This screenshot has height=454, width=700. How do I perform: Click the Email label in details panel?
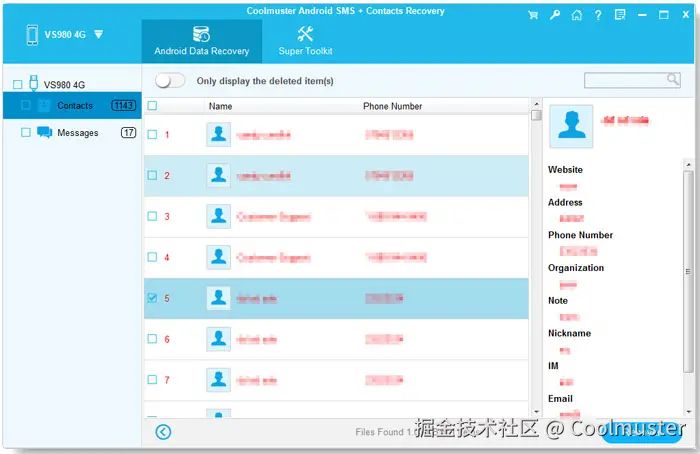click(x=560, y=399)
